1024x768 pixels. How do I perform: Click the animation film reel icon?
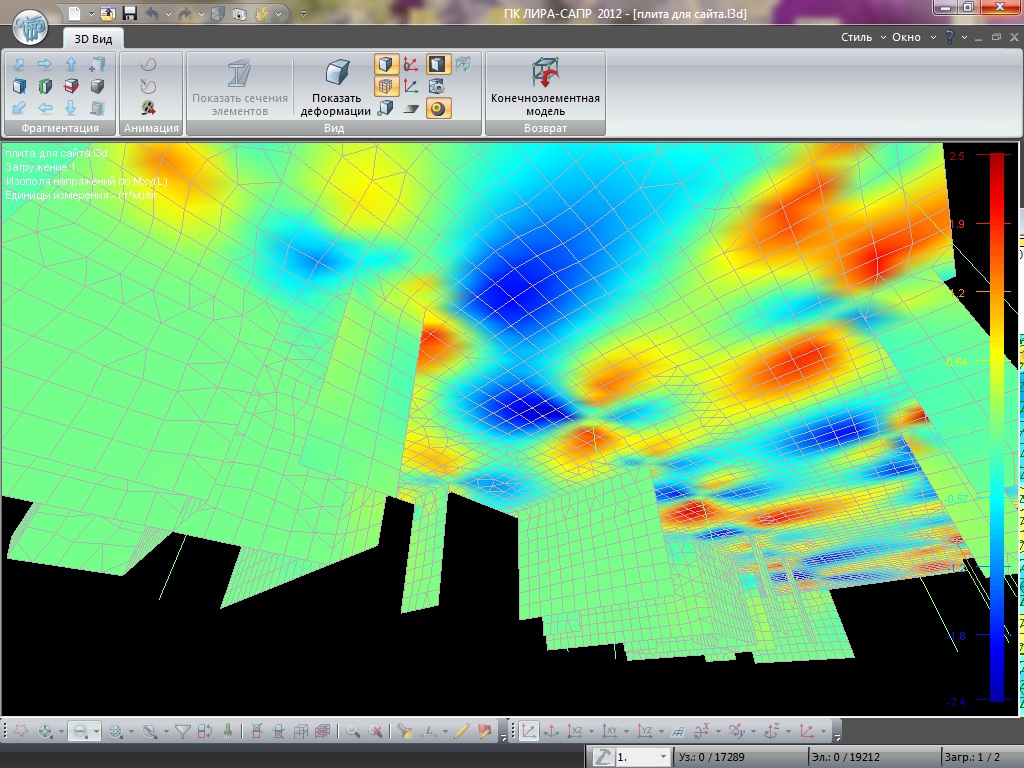(148, 107)
